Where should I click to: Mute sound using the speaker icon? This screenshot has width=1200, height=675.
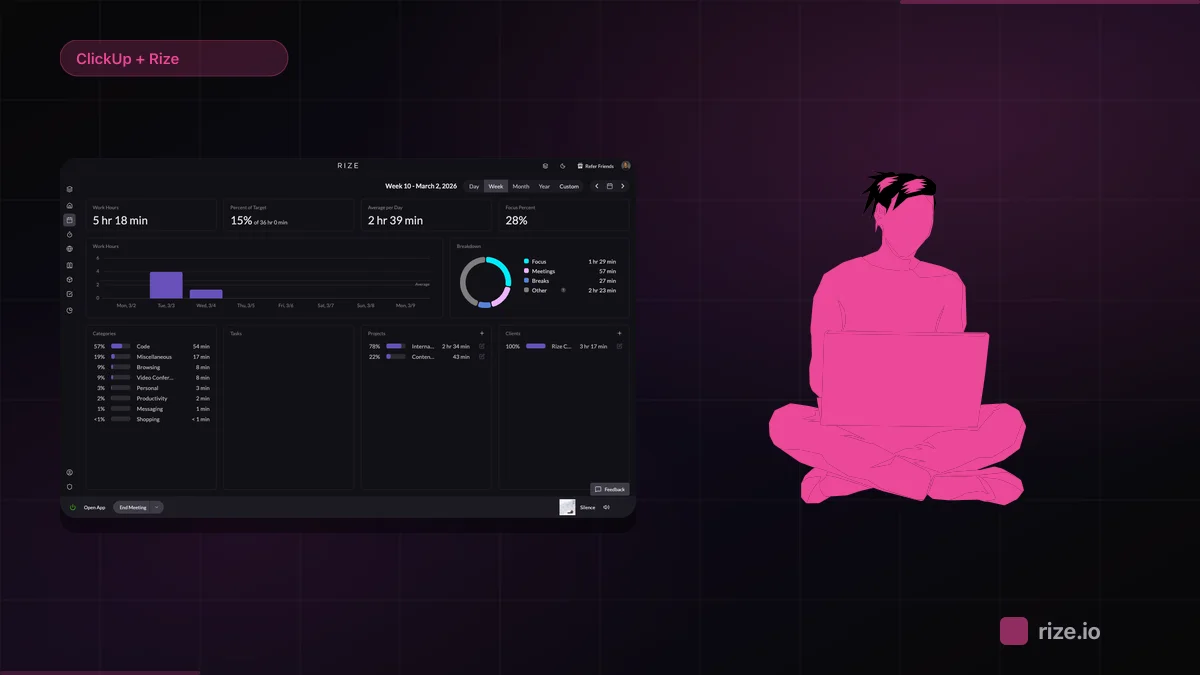pyautogui.click(x=606, y=507)
